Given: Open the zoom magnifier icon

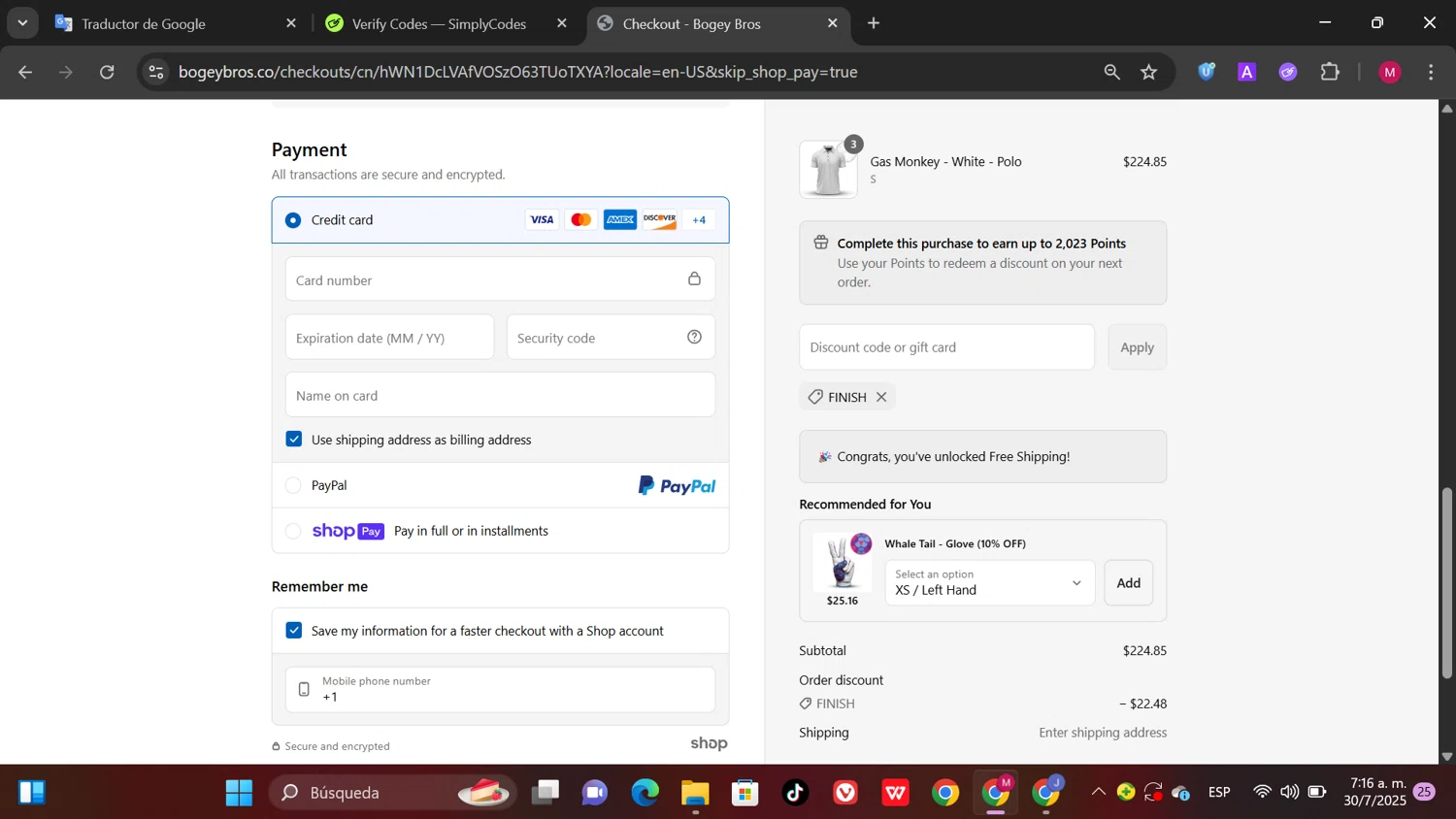Looking at the screenshot, I should [1111, 72].
